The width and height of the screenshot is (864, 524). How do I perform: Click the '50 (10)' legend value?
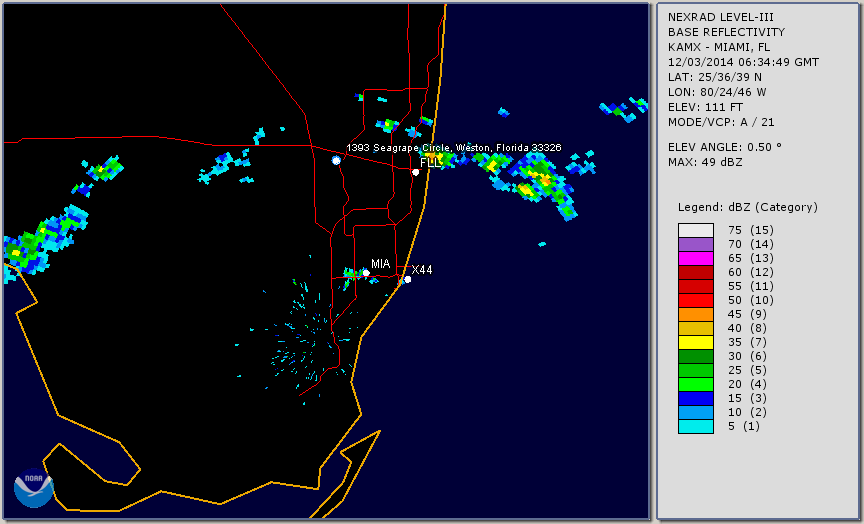750,300
